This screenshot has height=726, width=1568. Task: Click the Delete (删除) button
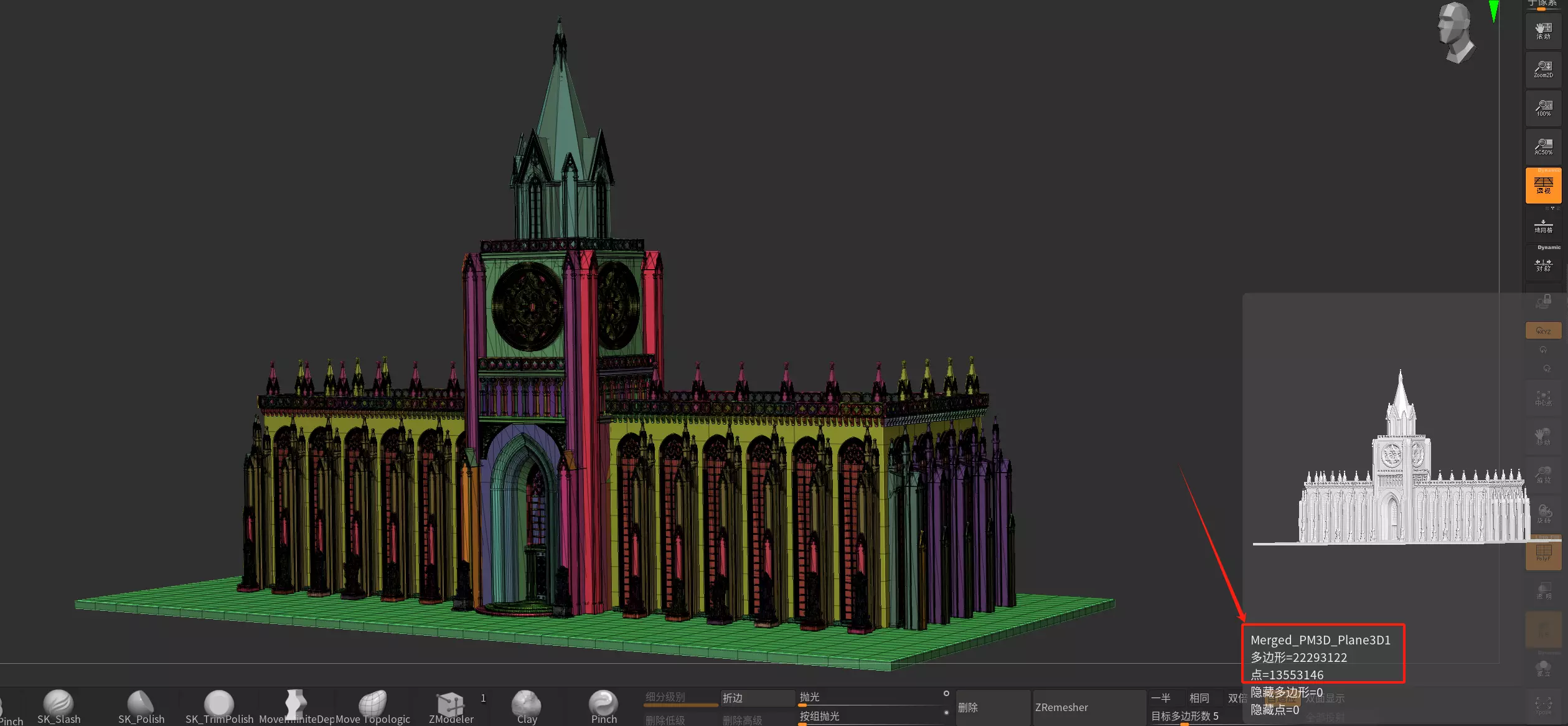993,707
